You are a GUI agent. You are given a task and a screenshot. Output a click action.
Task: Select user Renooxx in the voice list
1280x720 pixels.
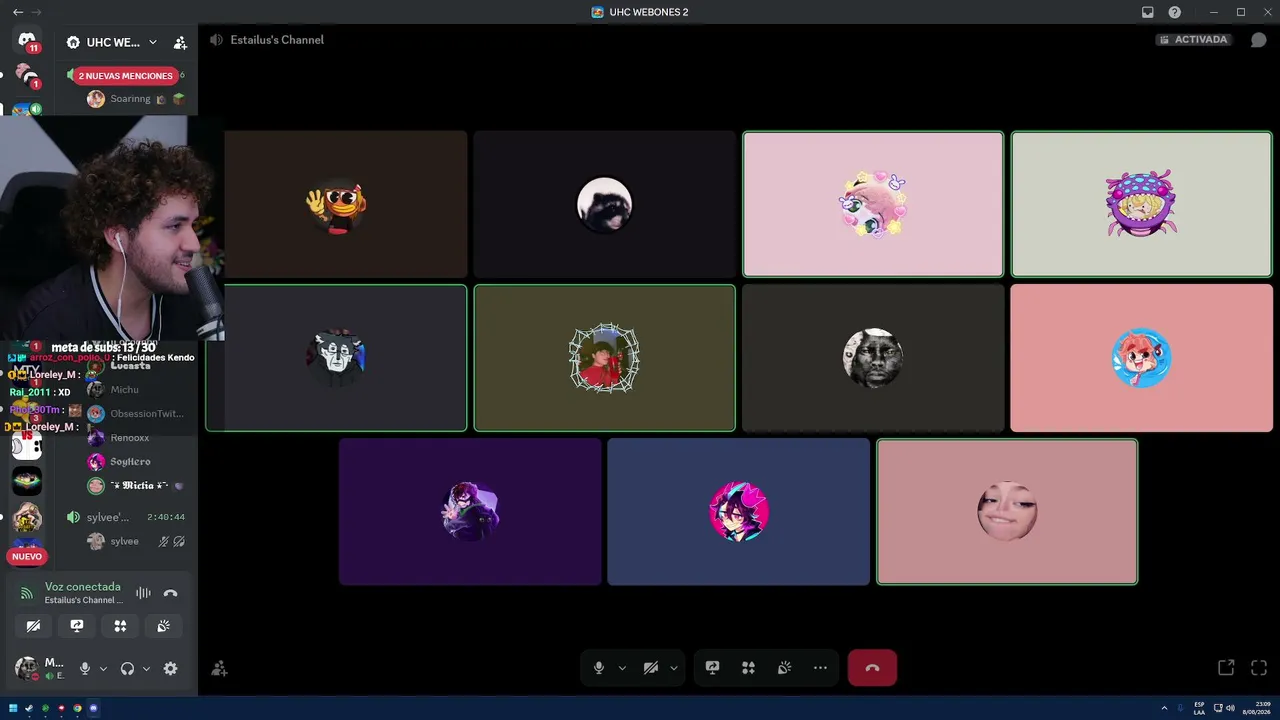point(130,438)
